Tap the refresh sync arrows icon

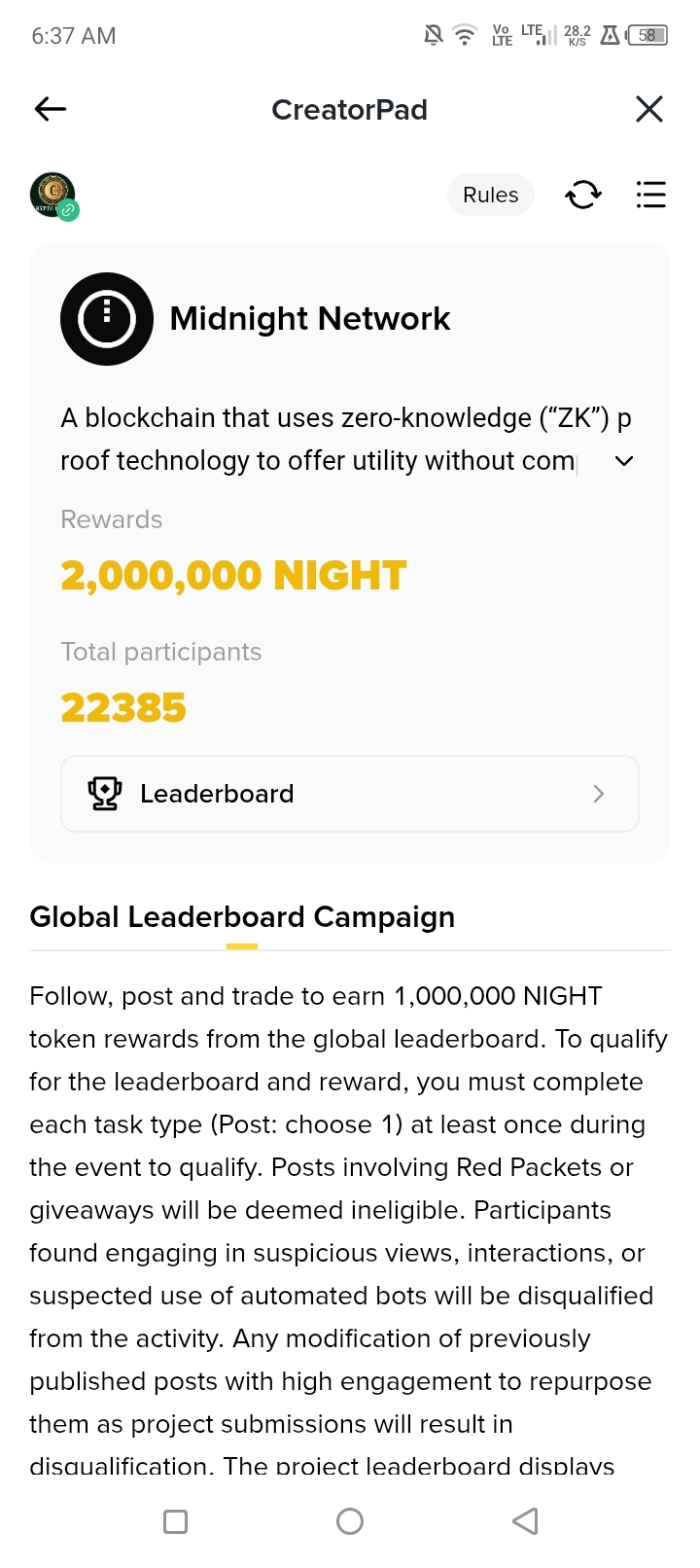click(x=583, y=195)
